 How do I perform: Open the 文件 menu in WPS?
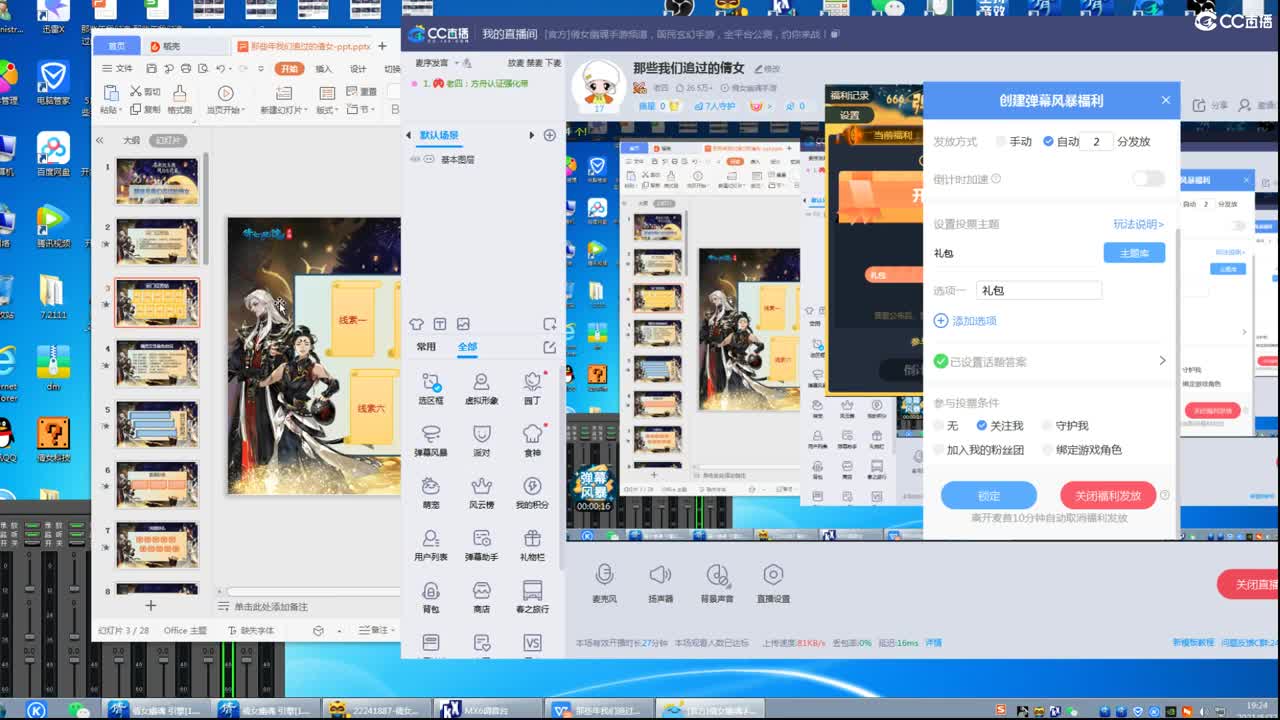(x=118, y=69)
